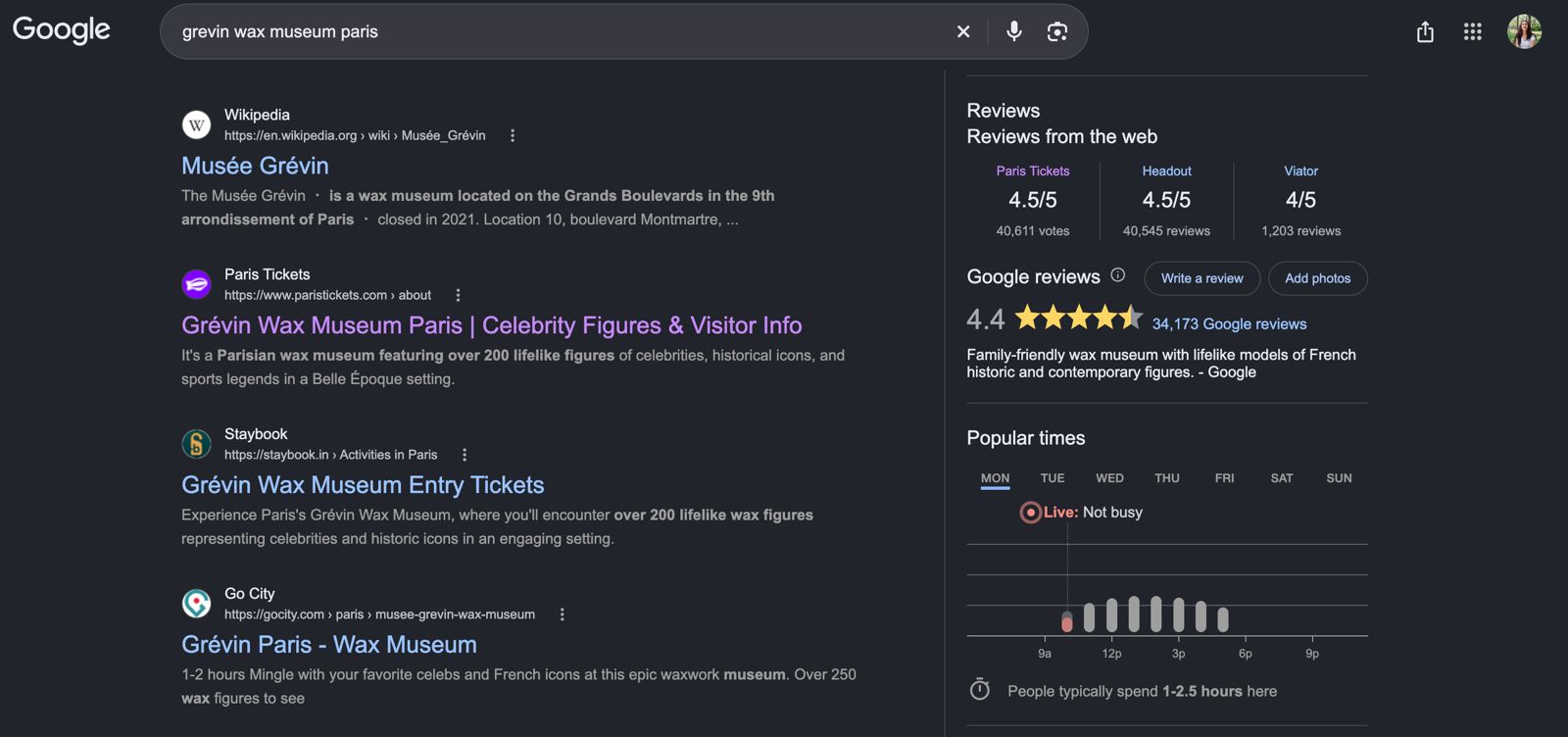Open the Google apps grid
Image resolution: width=1568 pixels, height=737 pixels.
(x=1473, y=31)
